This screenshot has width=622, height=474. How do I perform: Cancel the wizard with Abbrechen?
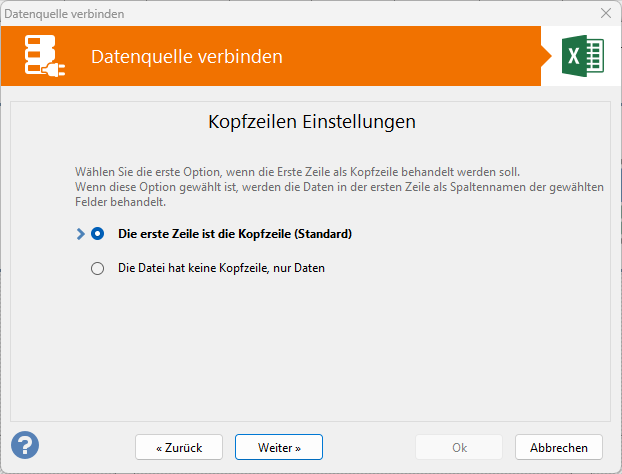[x=559, y=447]
